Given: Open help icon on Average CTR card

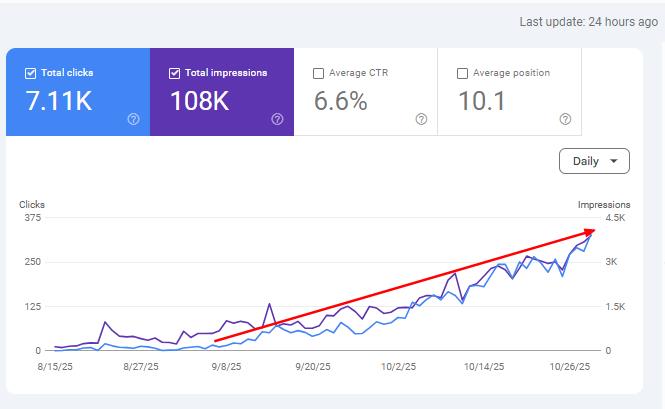Looking at the screenshot, I should pyautogui.click(x=421, y=119).
